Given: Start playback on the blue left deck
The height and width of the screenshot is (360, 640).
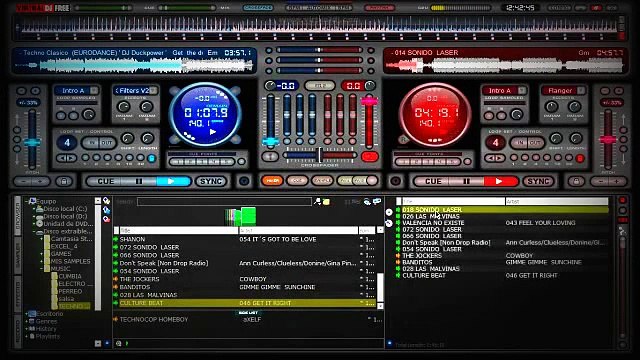Looking at the screenshot, I should [173, 181].
